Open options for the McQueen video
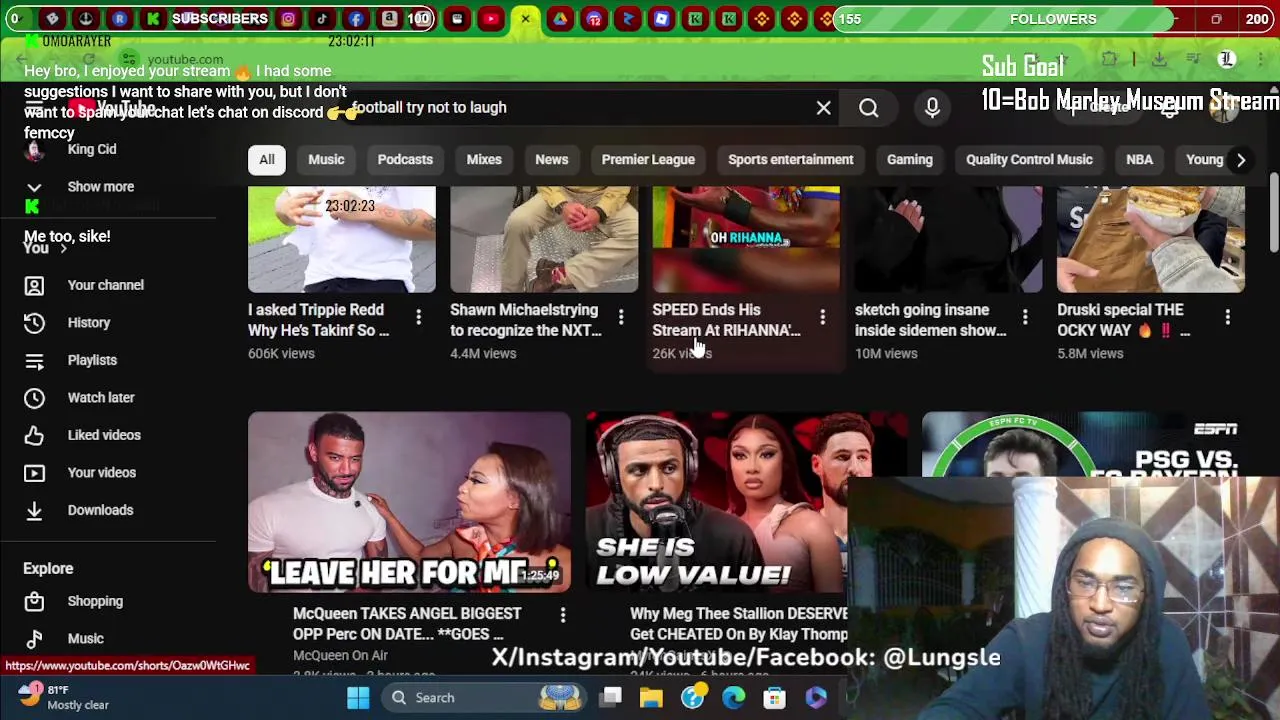The height and width of the screenshot is (720, 1280). pos(562,614)
